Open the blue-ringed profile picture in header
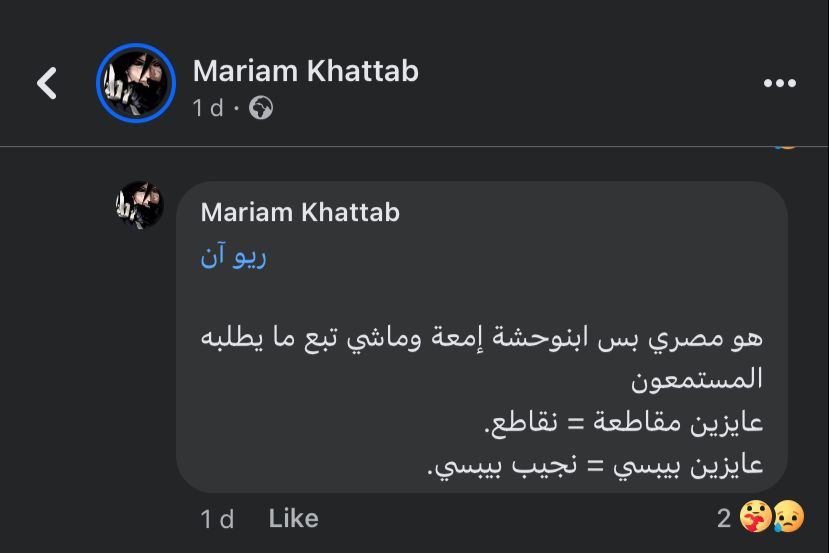 [136, 83]
